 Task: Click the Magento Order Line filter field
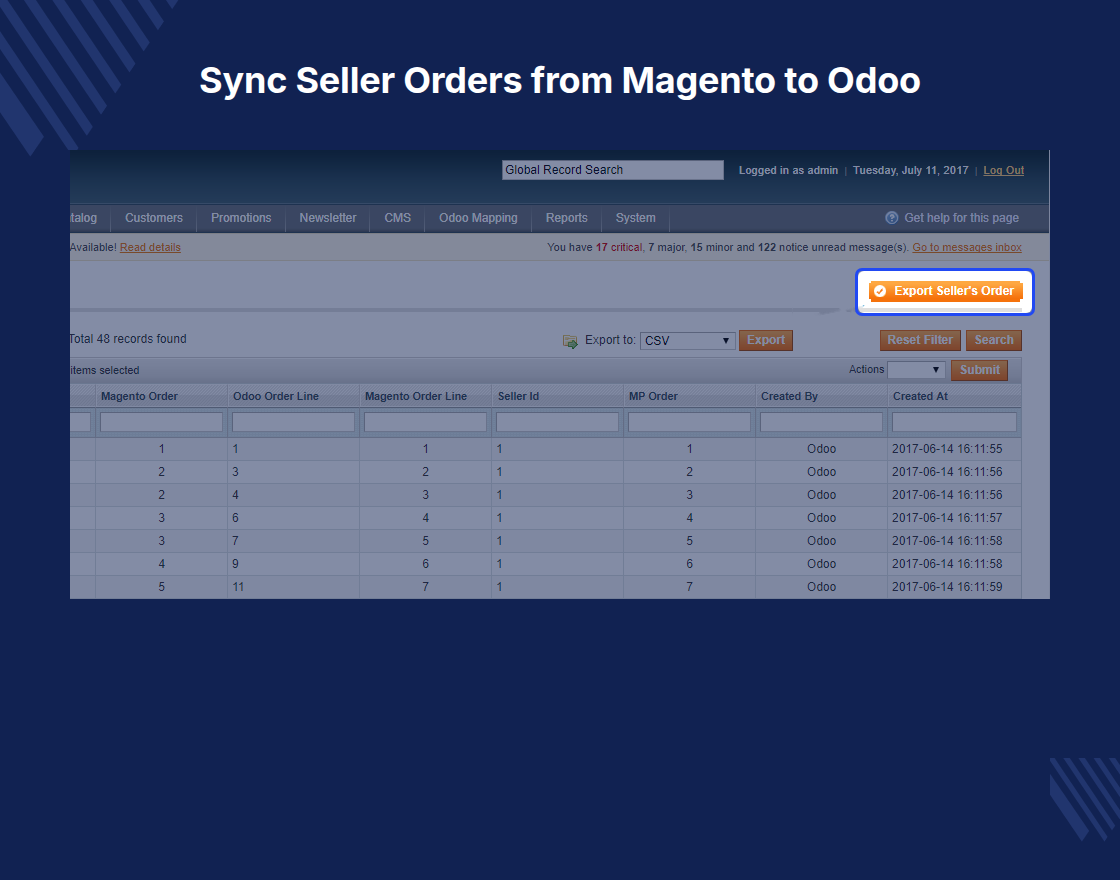pyautogui.click(x=426, y=422)
